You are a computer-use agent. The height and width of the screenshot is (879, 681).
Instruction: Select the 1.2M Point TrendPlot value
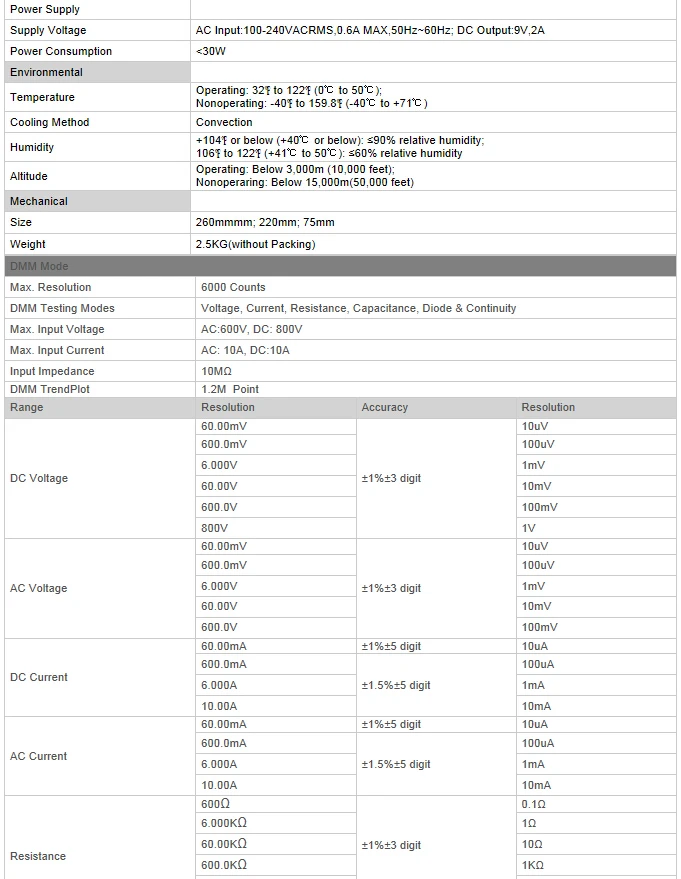click(230, 389)
